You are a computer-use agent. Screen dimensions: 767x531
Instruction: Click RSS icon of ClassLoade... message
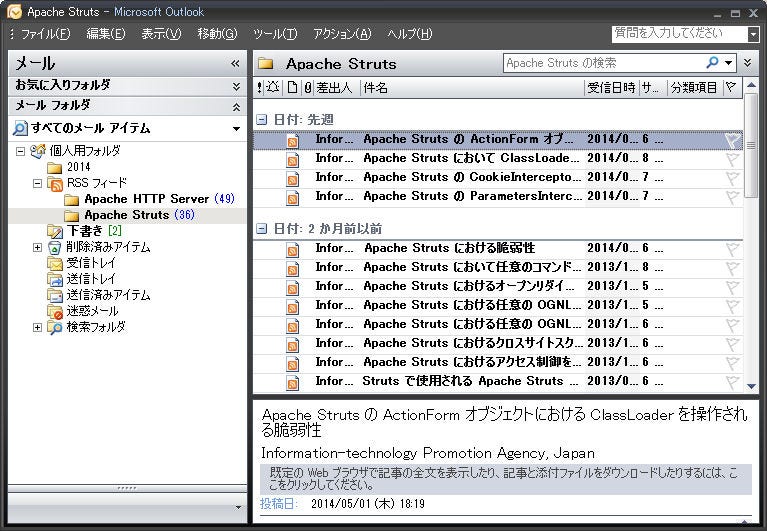pyautogui.click(x=293, y=160)
